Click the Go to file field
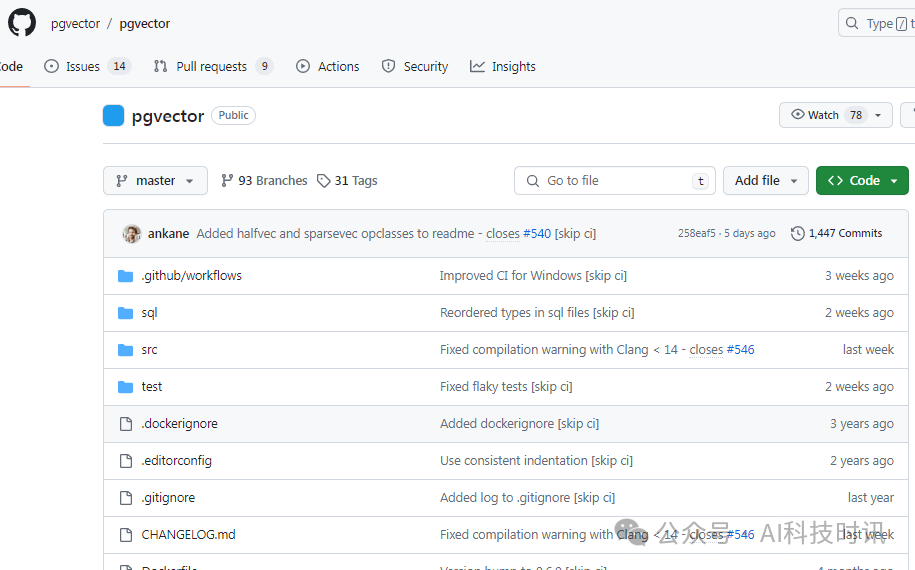 coord(615,181)
